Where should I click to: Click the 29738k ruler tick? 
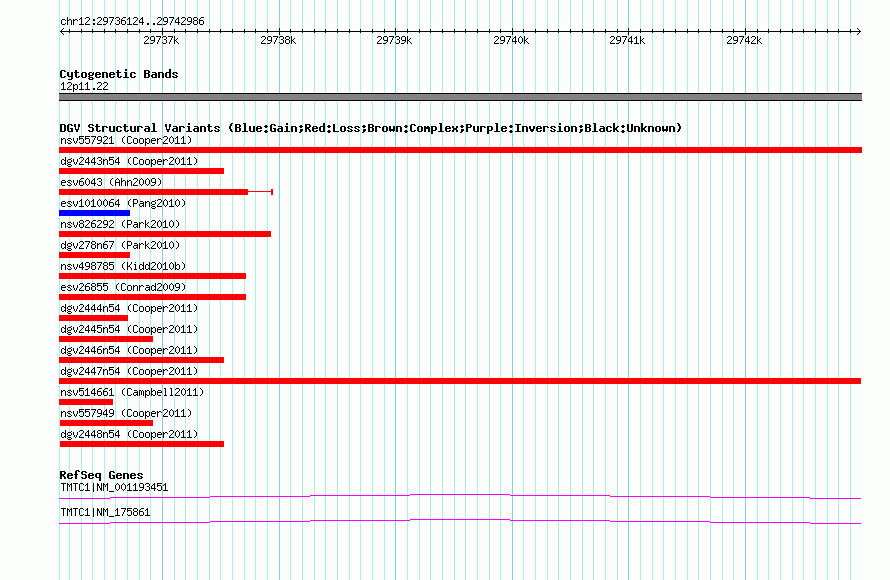coord(278,40)
